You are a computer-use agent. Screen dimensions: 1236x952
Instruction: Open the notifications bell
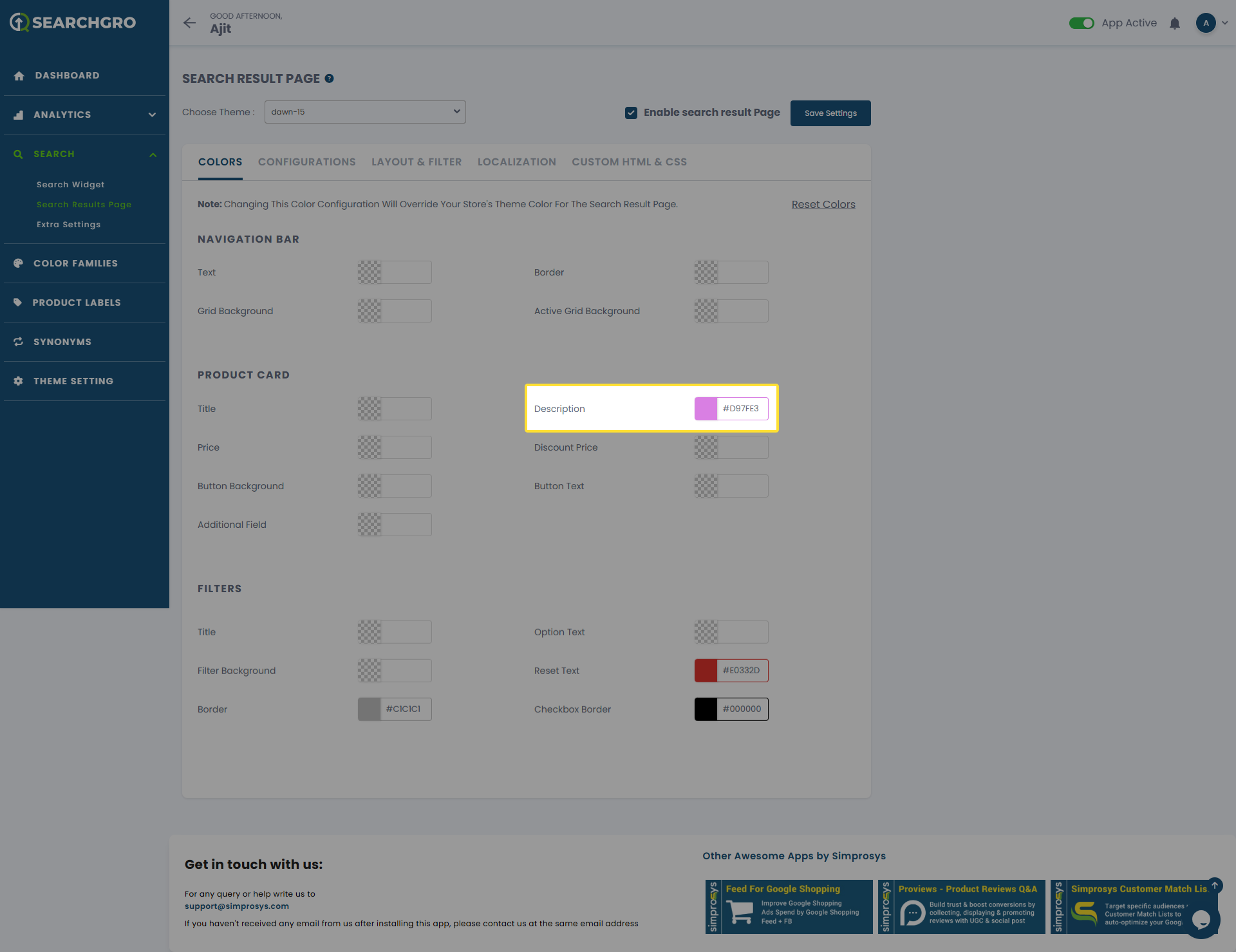click(1174, 23)
